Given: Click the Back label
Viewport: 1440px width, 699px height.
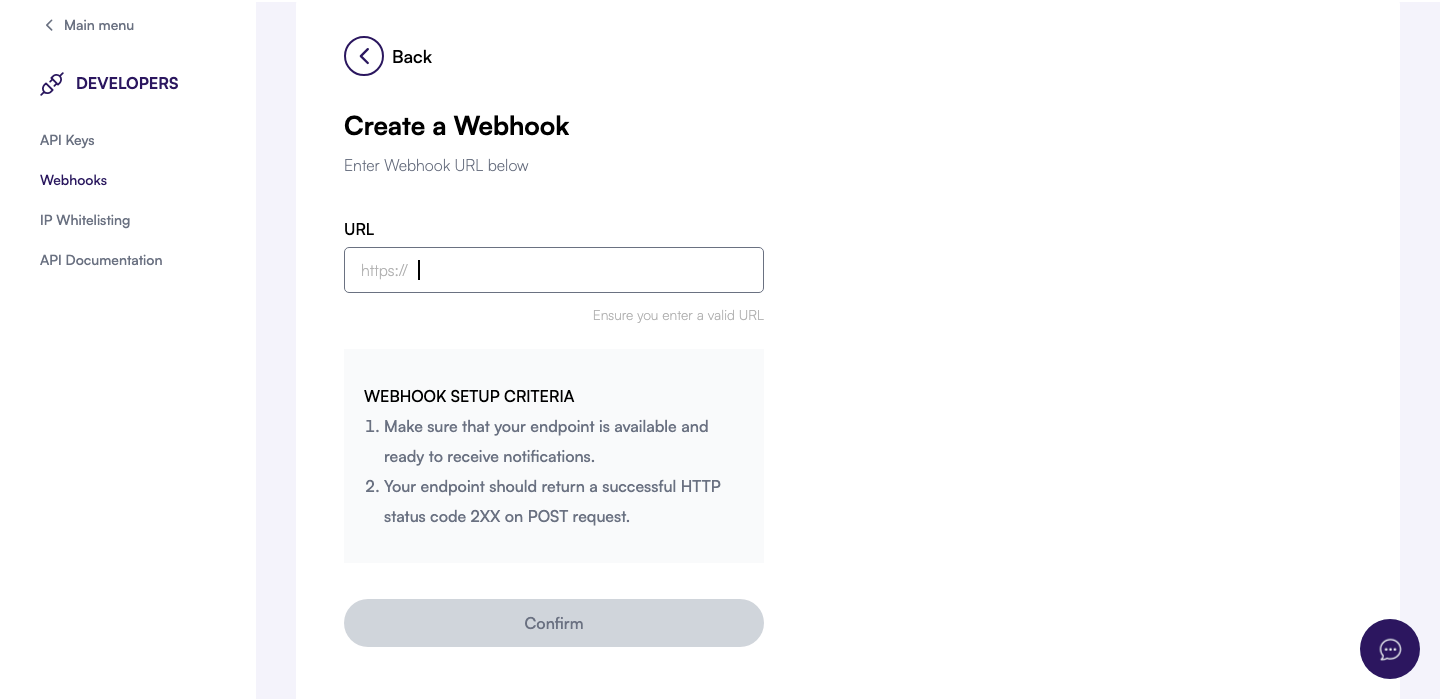Looking at the screenshot, I should point(412,57).
